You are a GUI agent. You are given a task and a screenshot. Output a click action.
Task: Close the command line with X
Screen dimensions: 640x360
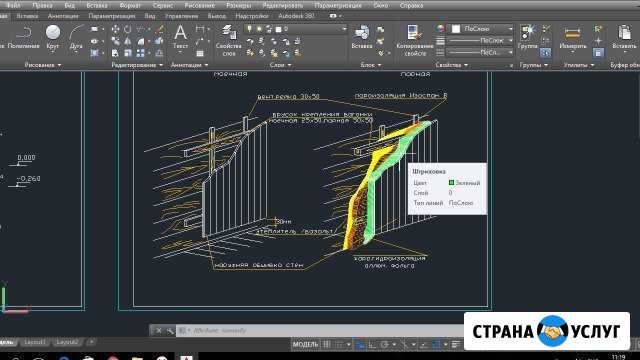pos(159,331)
